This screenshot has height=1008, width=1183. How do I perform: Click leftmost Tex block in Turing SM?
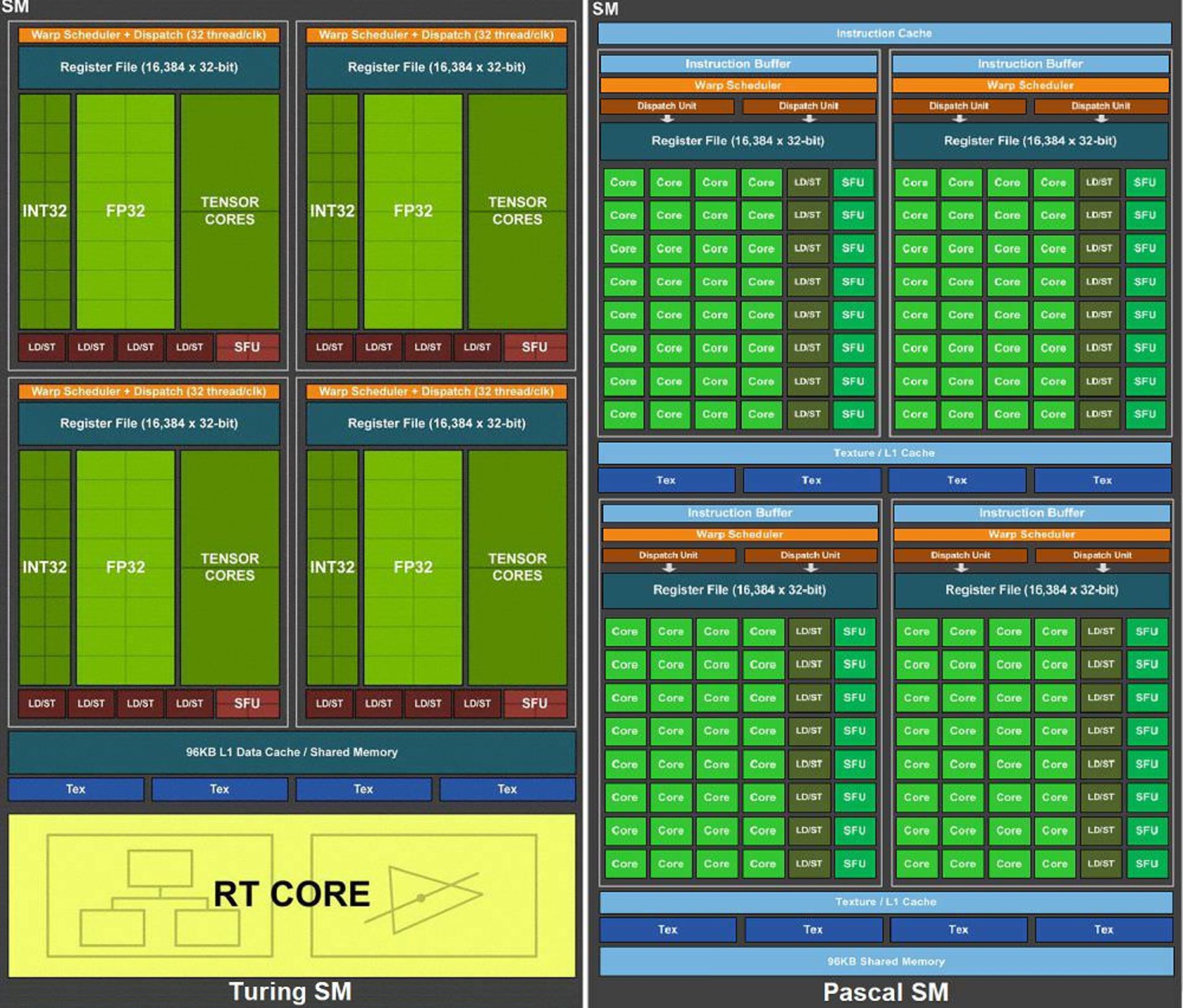[76, 789]
